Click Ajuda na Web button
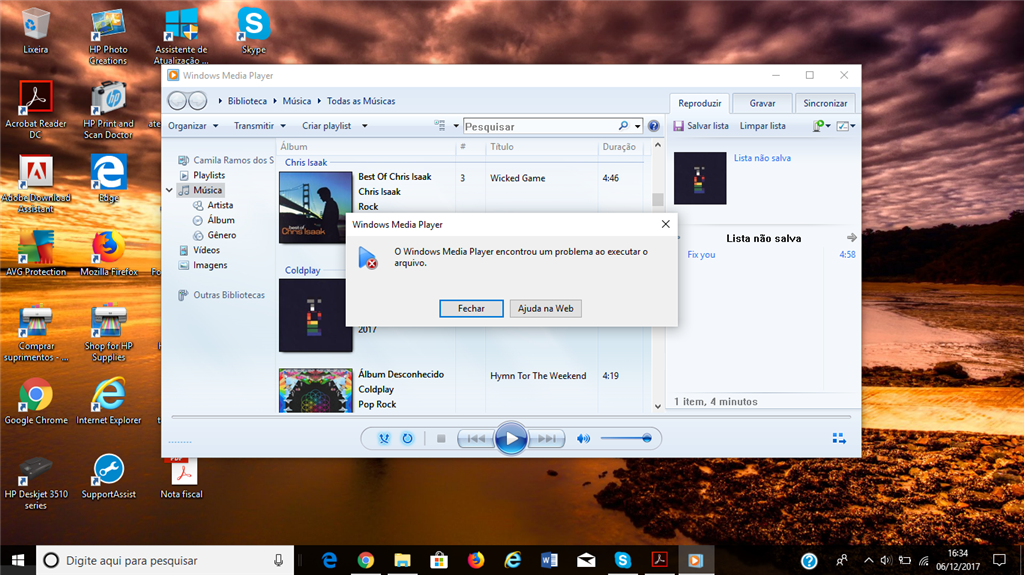This screenshot has width=1024, height=575. [x=545, y=308]
